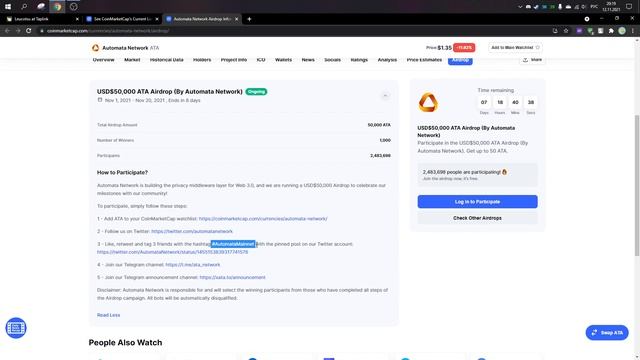Add ATA to Main Watchlist
This screenshot has height=360, width=640.
[x=516, y=48]
